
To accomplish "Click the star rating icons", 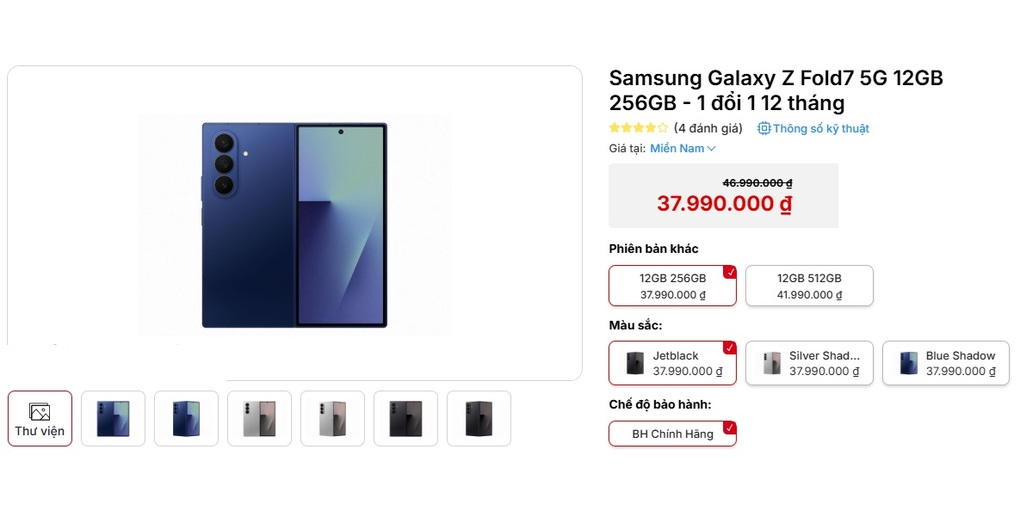I will [x=638, y=128].
